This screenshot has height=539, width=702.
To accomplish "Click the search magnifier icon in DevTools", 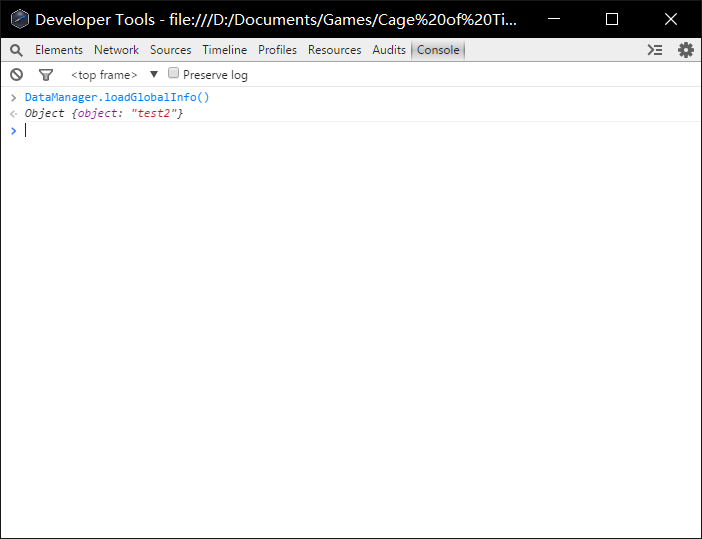I will point(17,50).
